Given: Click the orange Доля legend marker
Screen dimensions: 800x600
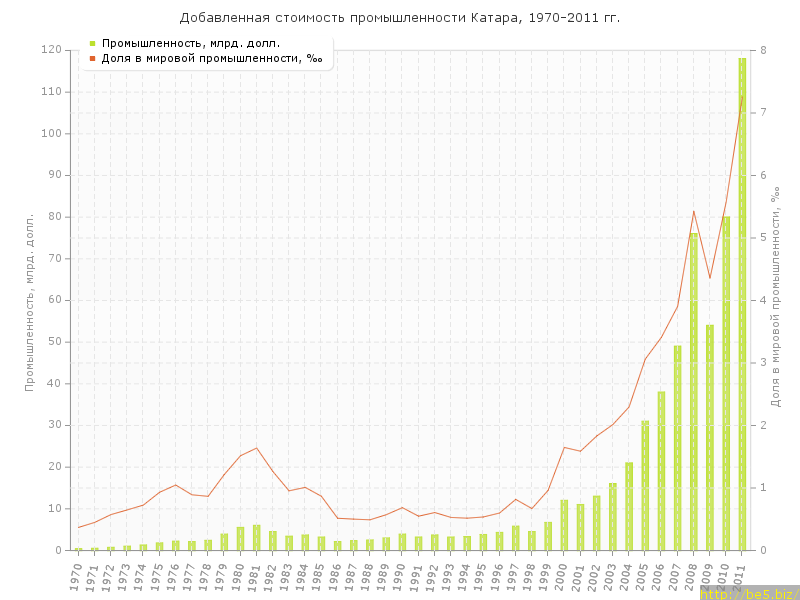Looking at the screenshot, I should 92,58.
